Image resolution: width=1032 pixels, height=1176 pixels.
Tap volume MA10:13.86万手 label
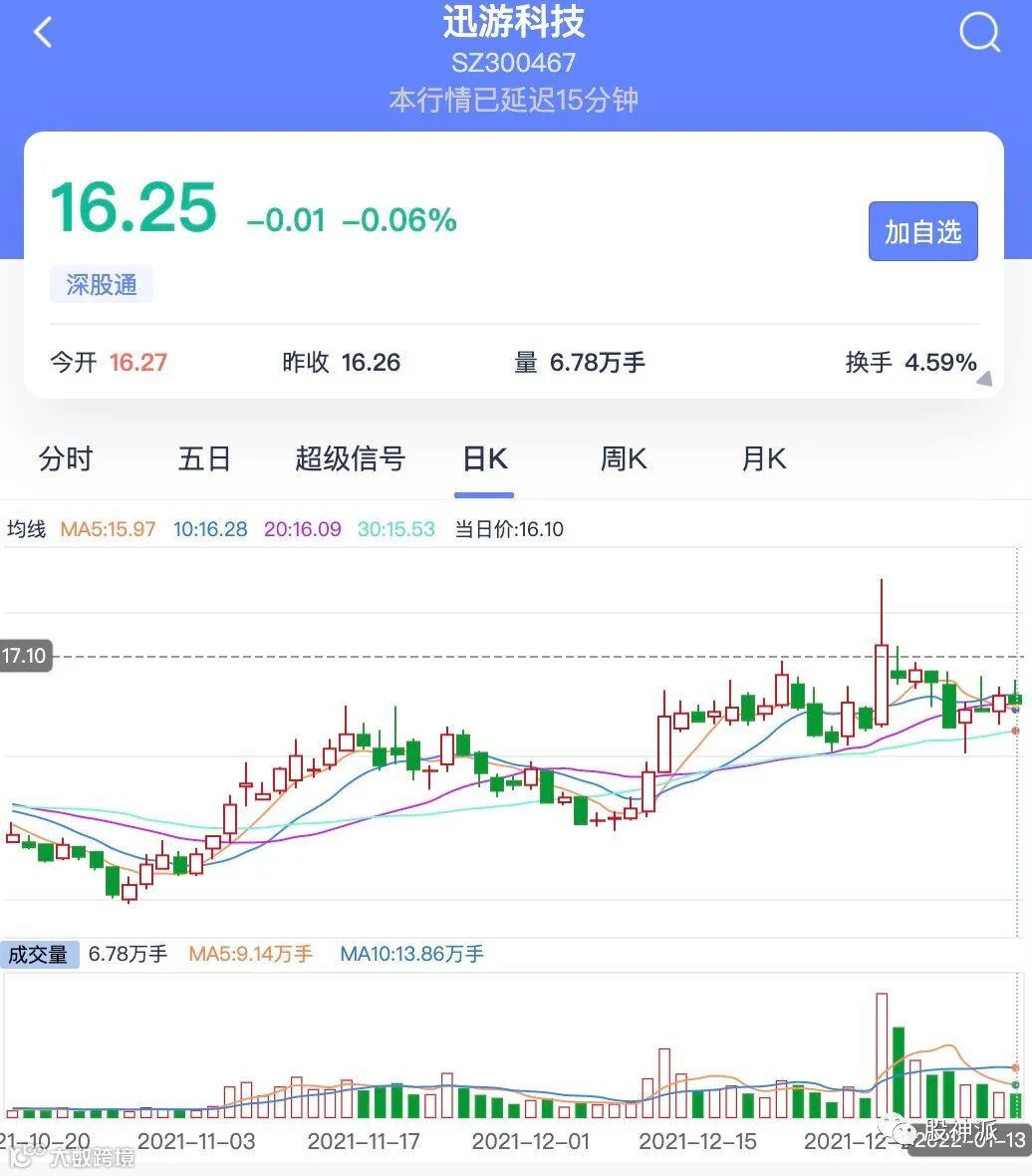pos(411,954)
